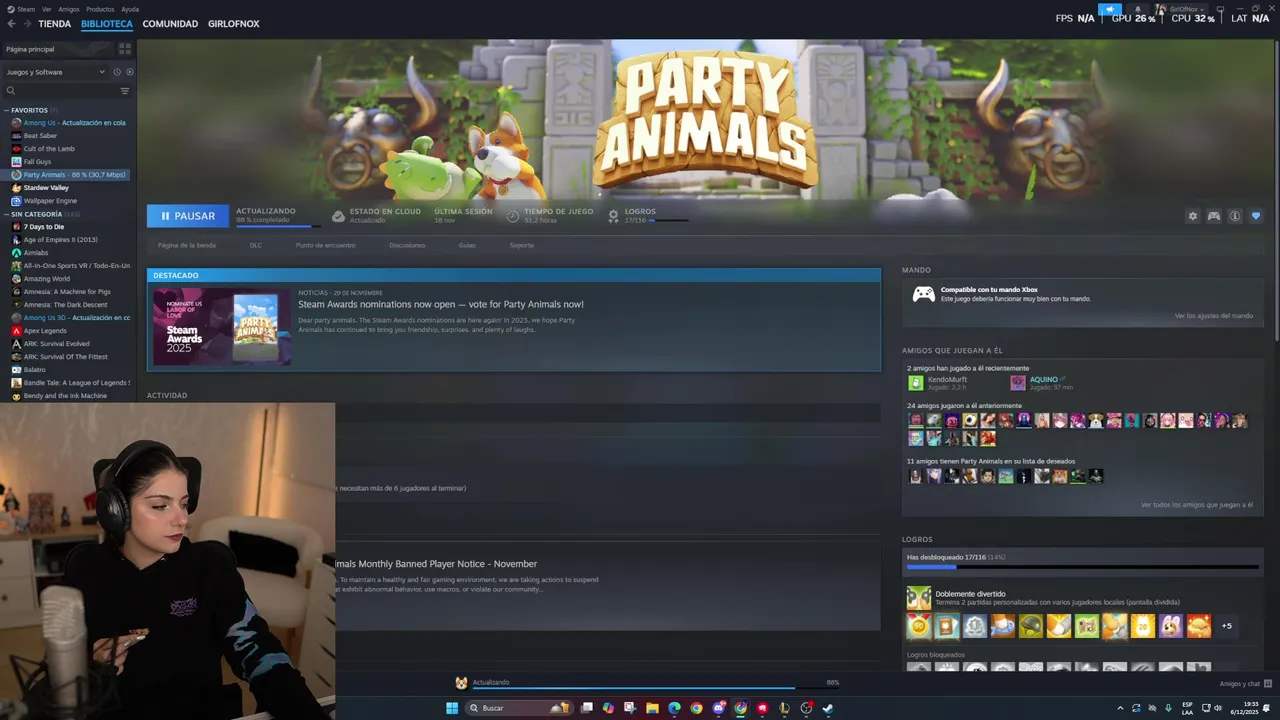Show the +5 more unlocked achievements

click(x=1227, y=626)
